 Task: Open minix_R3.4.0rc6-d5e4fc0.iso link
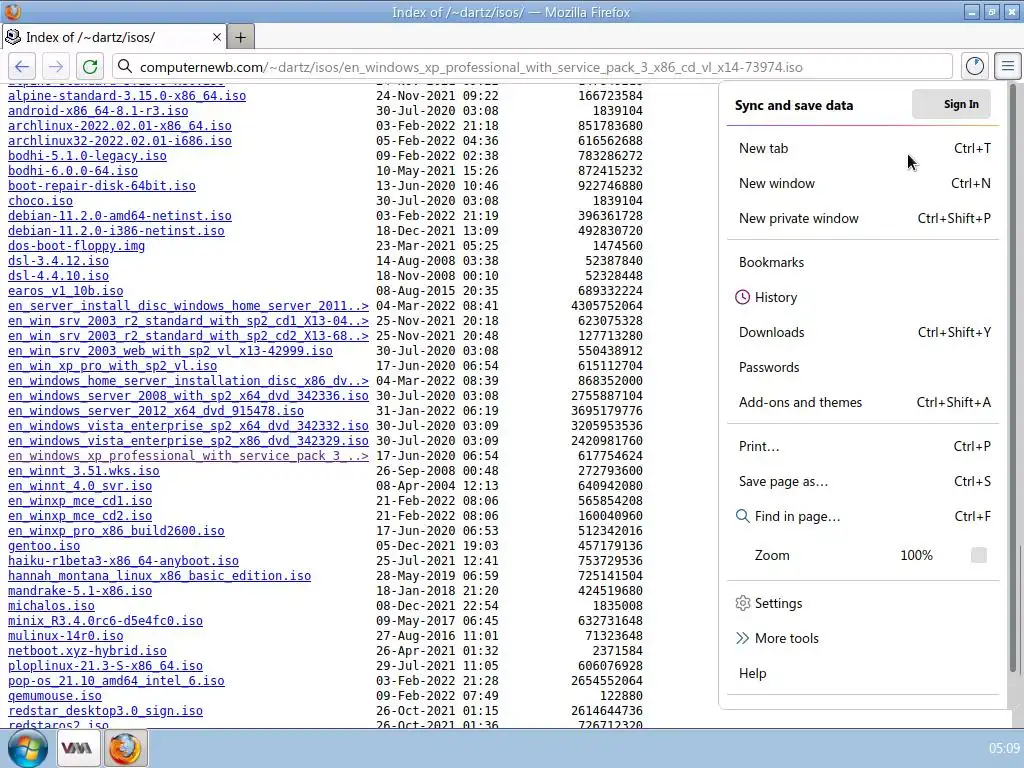coord(105,622)
